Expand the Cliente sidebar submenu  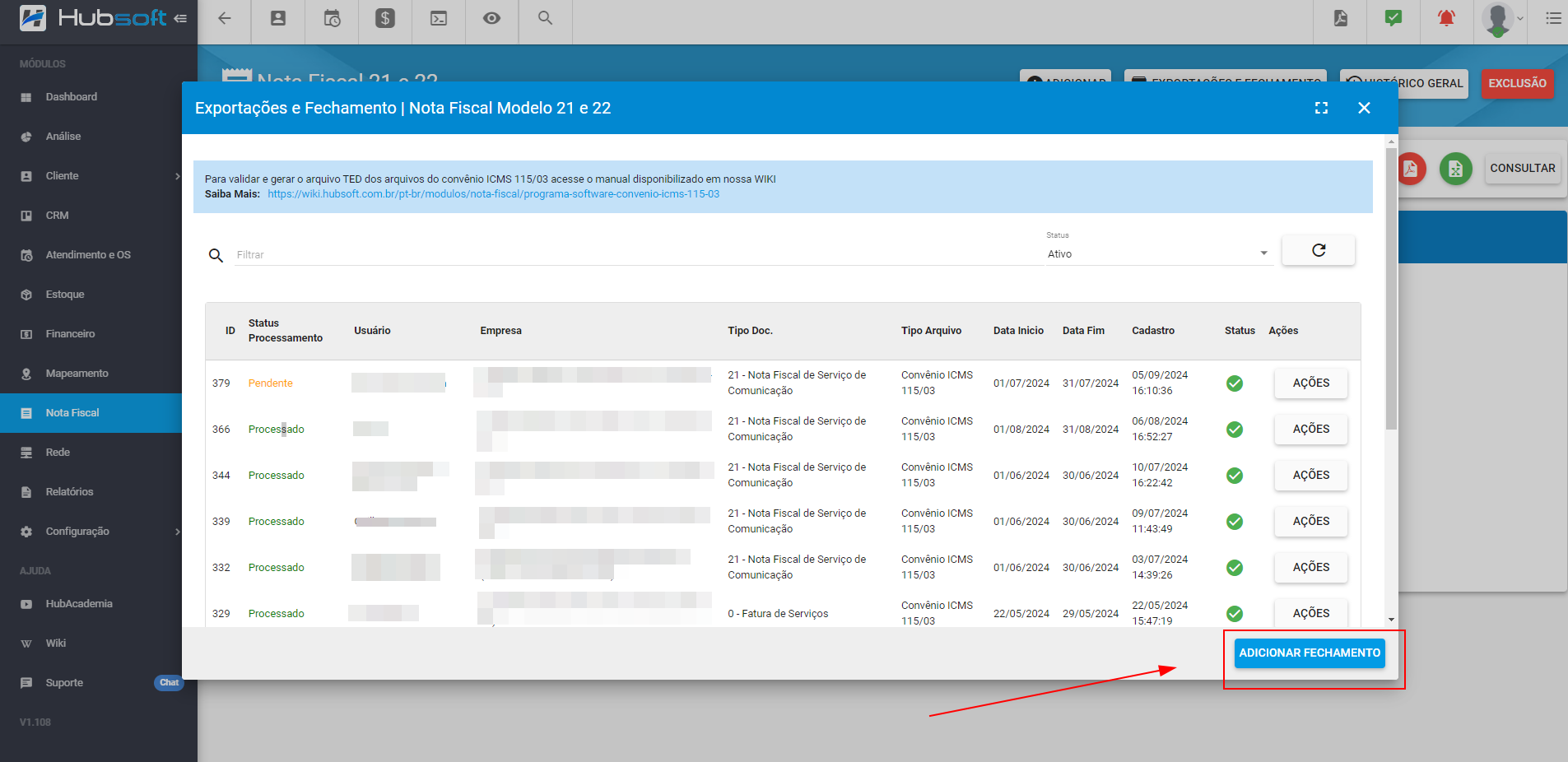coord(177,176)
